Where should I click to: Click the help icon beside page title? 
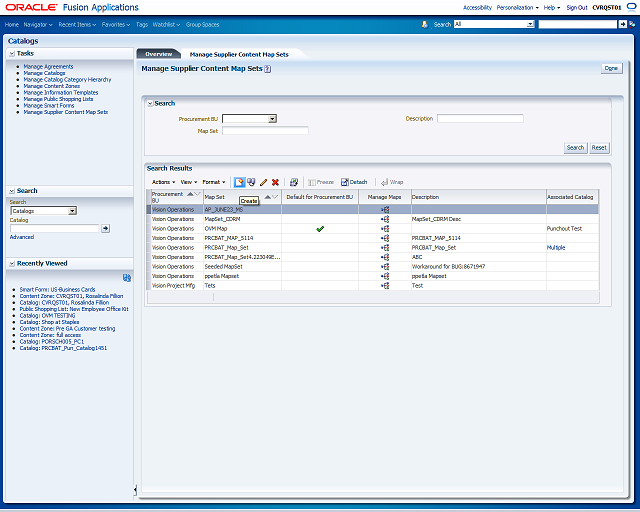(x=268, y=69)
